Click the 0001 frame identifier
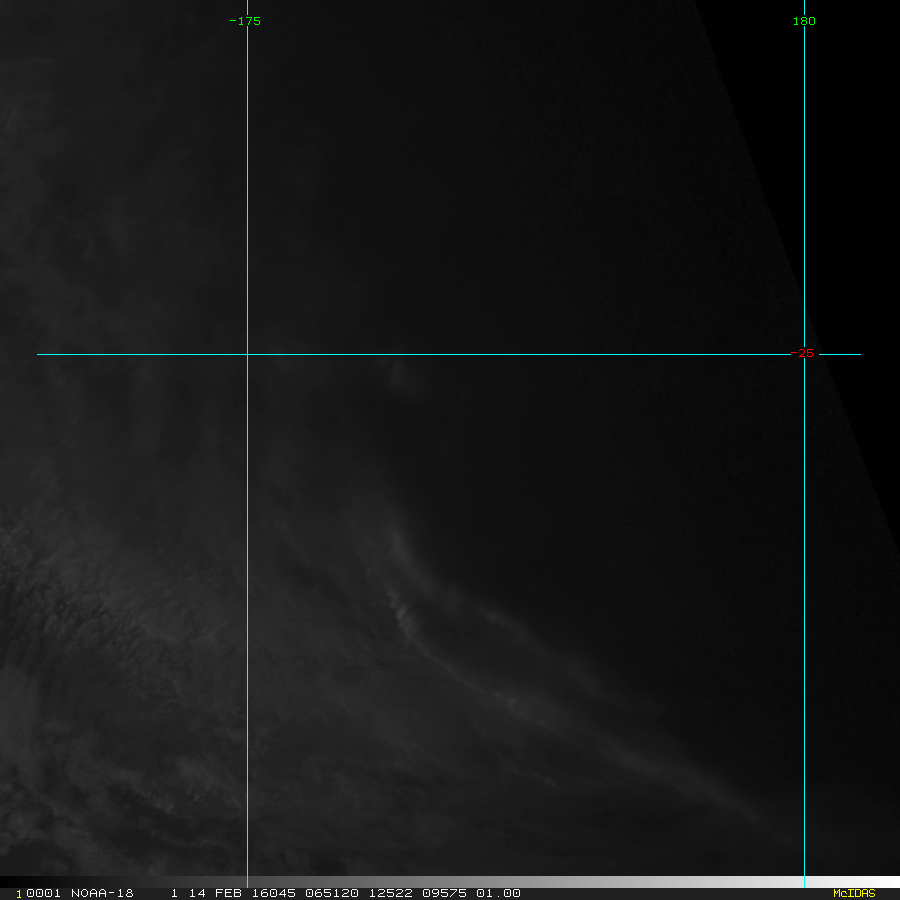This screenshot has height=900, width=900. [x=43, y=893]
